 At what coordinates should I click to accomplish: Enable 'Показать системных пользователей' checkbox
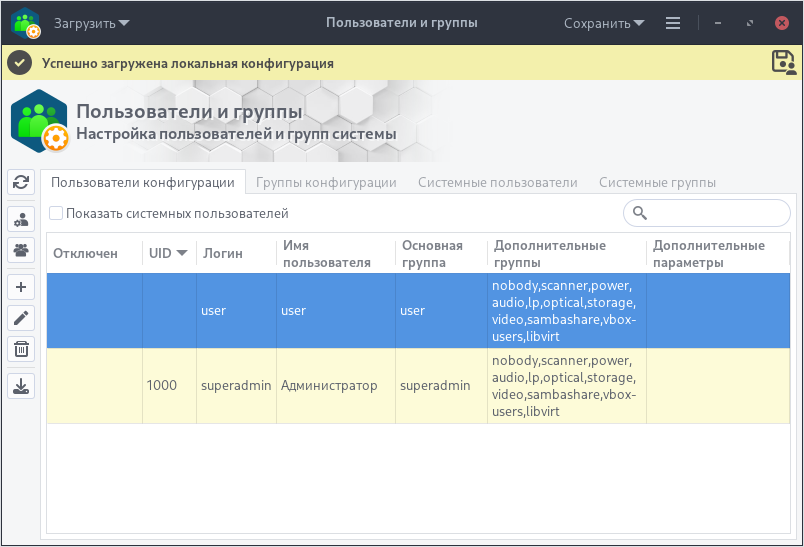pos(56,213)
